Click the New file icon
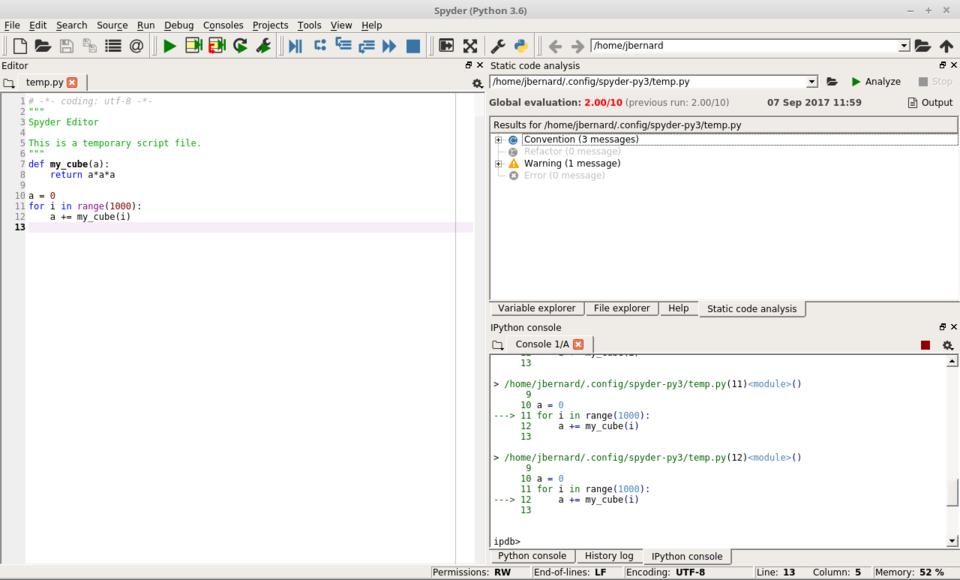The width and height of the screenshot is (960, 580). click(19, 46)
